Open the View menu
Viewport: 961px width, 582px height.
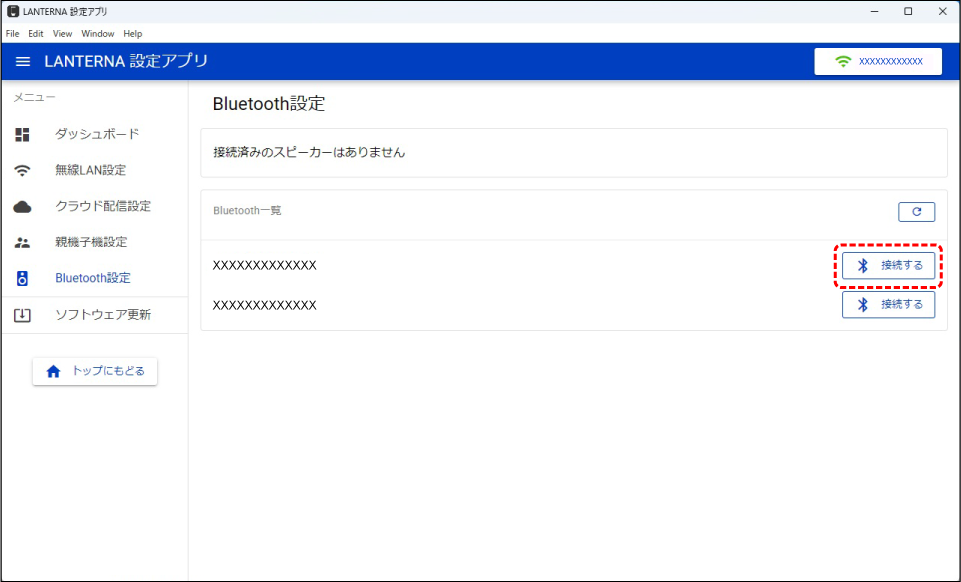tap(62, 34)
